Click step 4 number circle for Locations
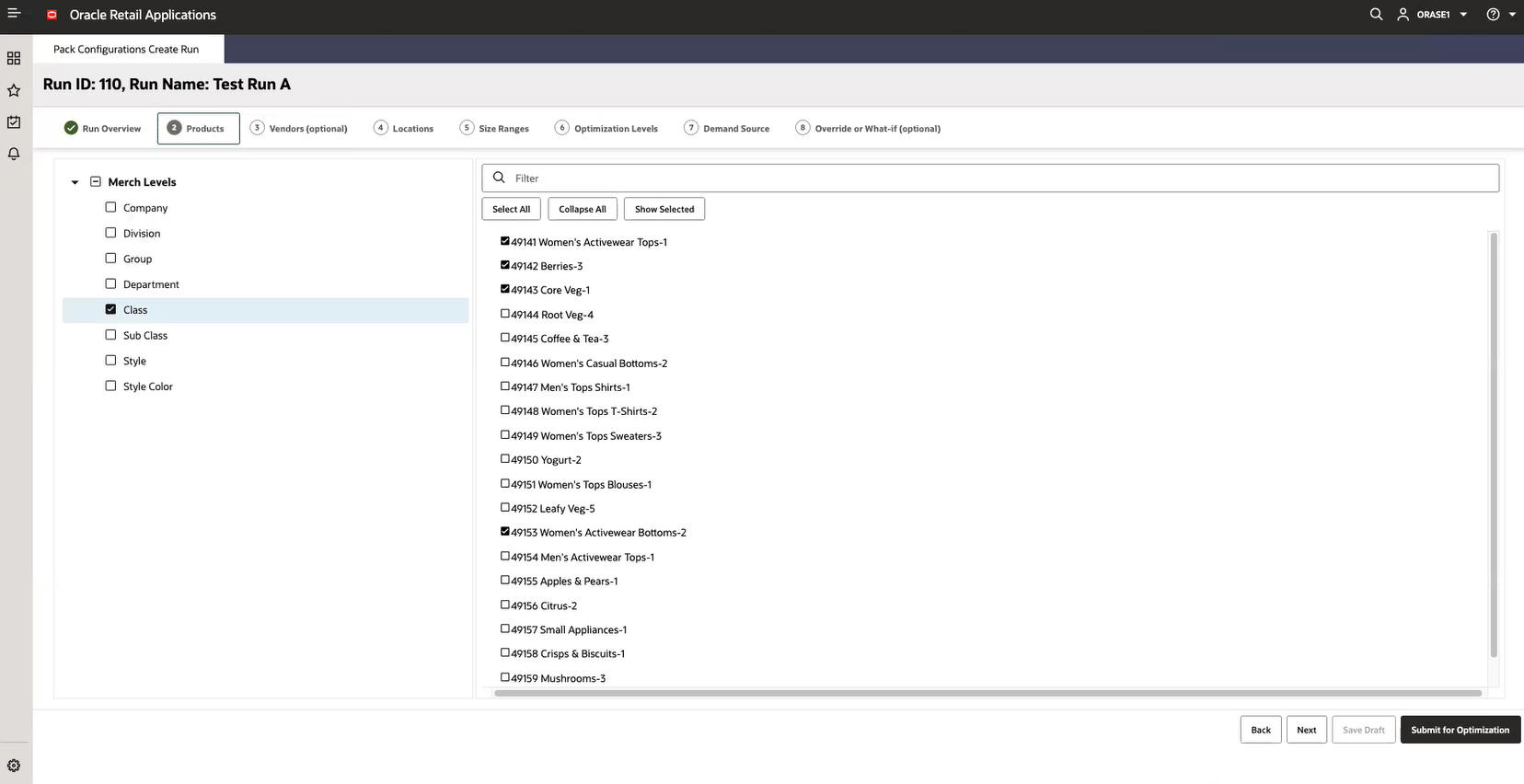The image size is (1524, 784). (380, 128)
